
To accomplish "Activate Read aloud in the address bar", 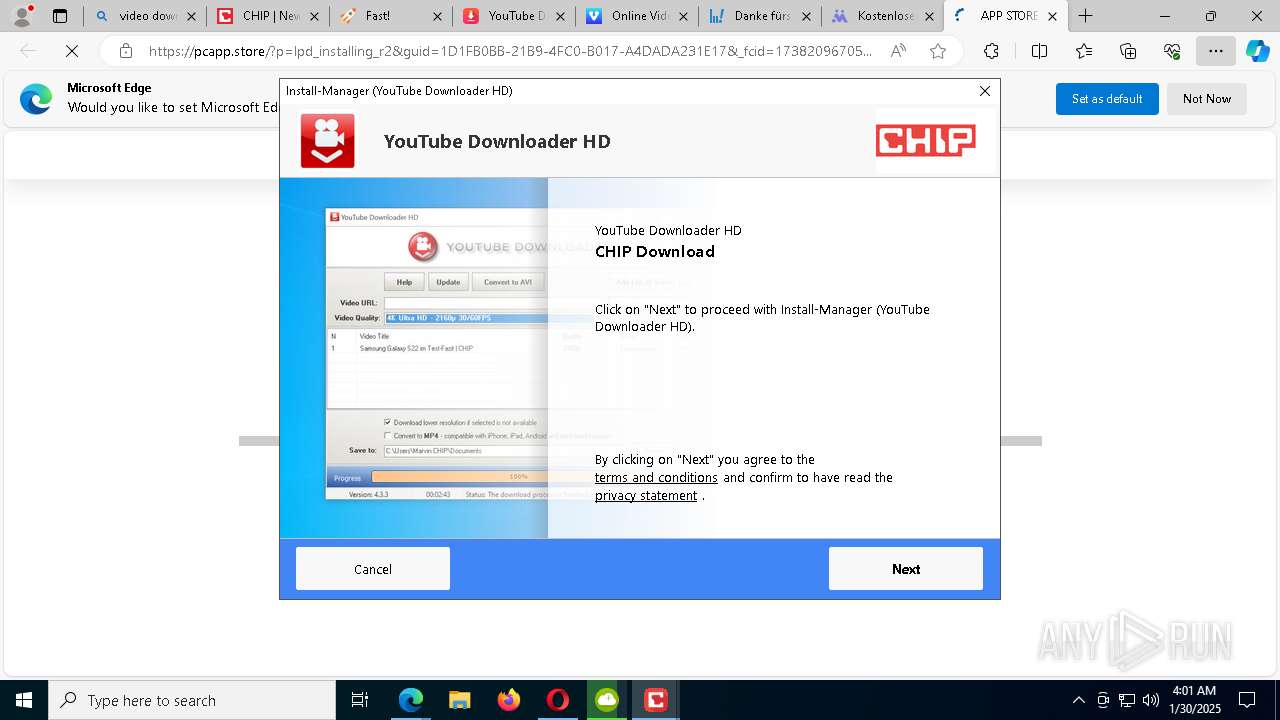I will tap(898, 51).
